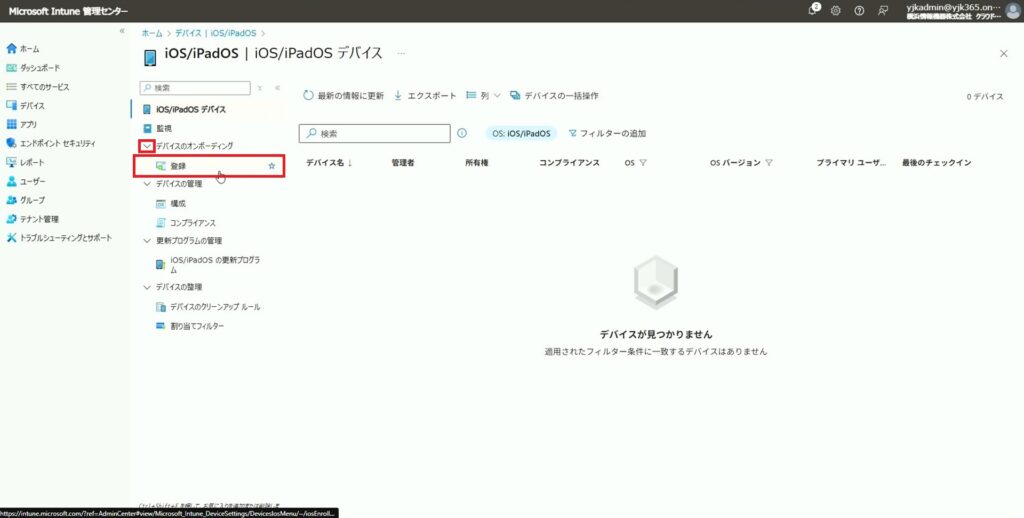Click the 所有権 column header

click(x=477, y=163)
